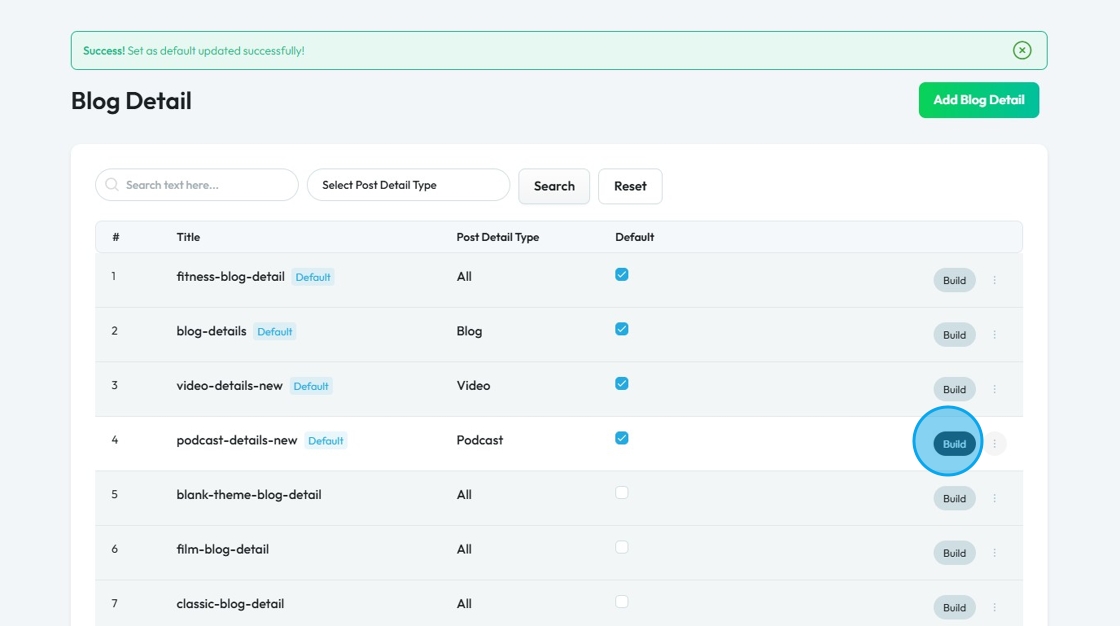This screenshot has height=626, width=1120.
Task: Uncheck default checkbox for fitness-blog-detail
Action: tap(622, 275)
